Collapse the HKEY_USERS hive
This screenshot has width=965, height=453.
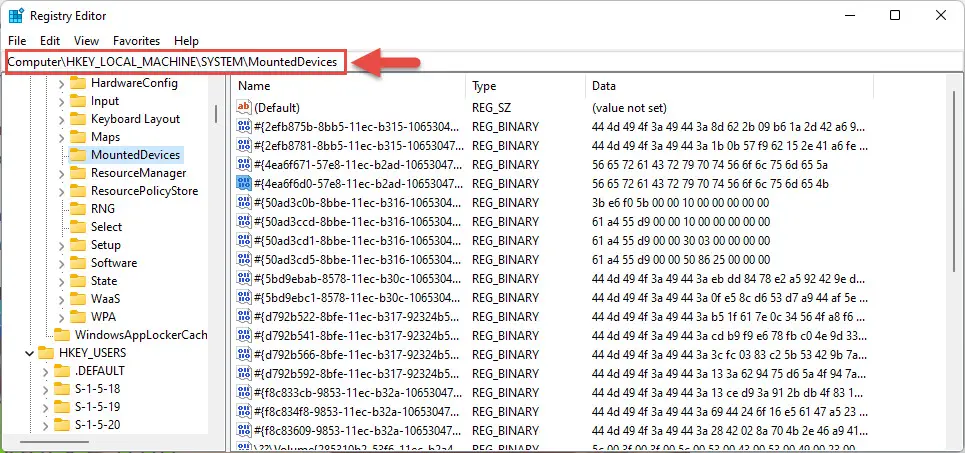point(29,353)
